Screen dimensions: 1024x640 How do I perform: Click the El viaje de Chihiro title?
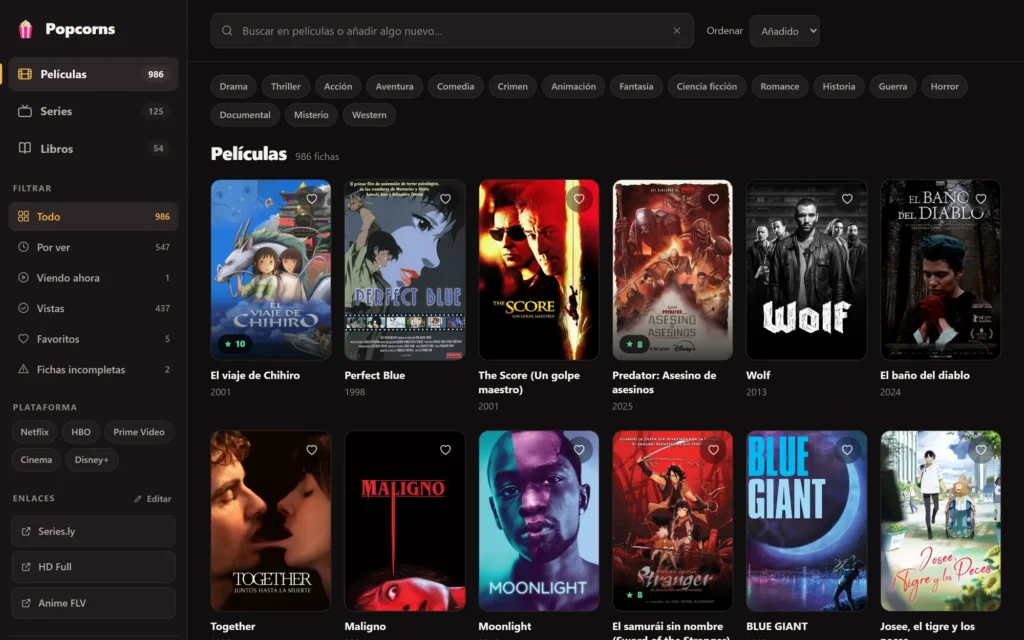pos(255,376)
